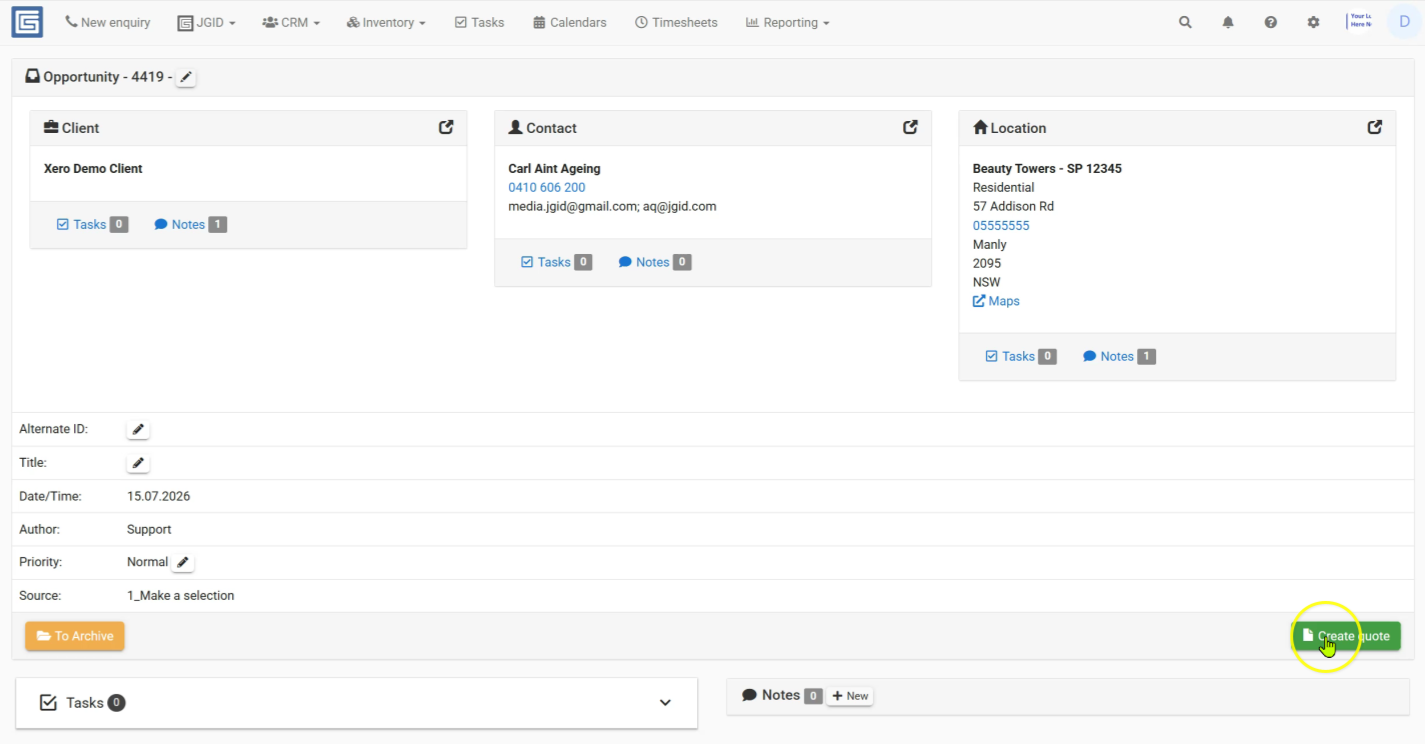1425x744 pixels.
Task: Click the JGID logo in navbar
Action: 27,22
